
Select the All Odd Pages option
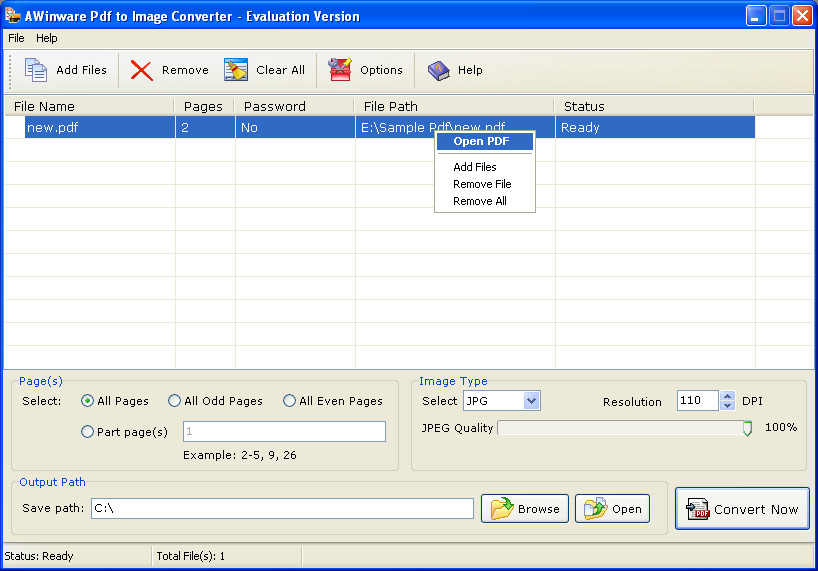(174, 400)
